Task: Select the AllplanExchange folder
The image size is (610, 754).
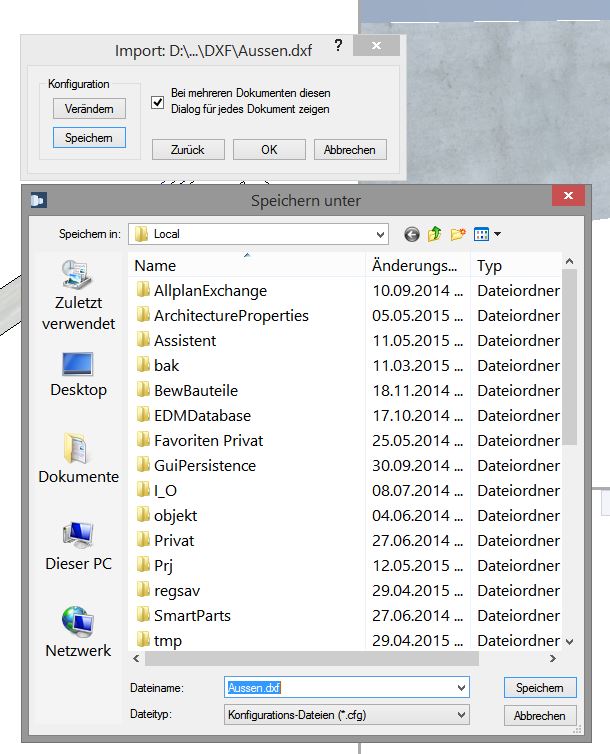Action: point(210,291)
